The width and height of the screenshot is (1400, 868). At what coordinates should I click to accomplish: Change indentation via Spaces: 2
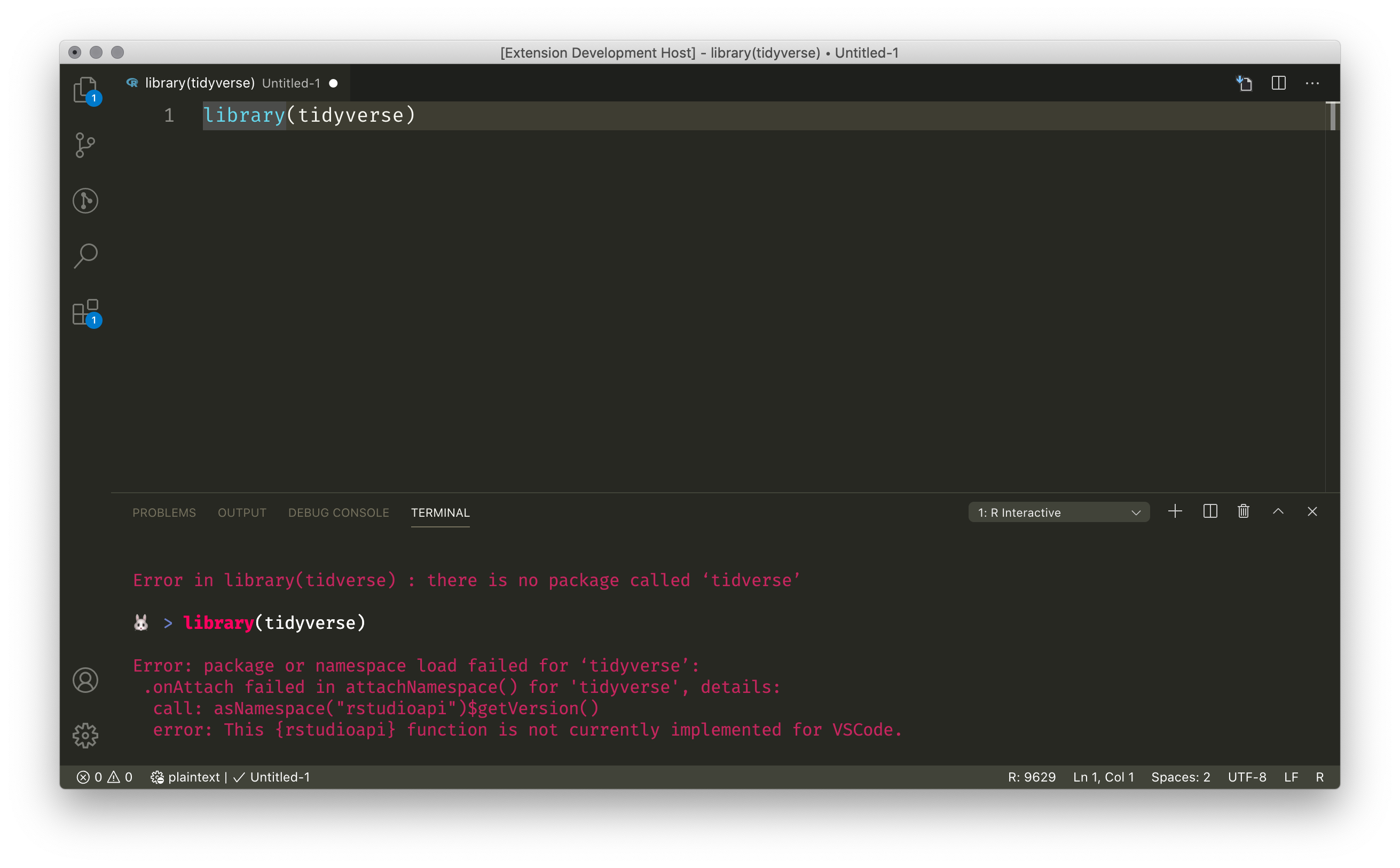click(x=1180, y=777)
